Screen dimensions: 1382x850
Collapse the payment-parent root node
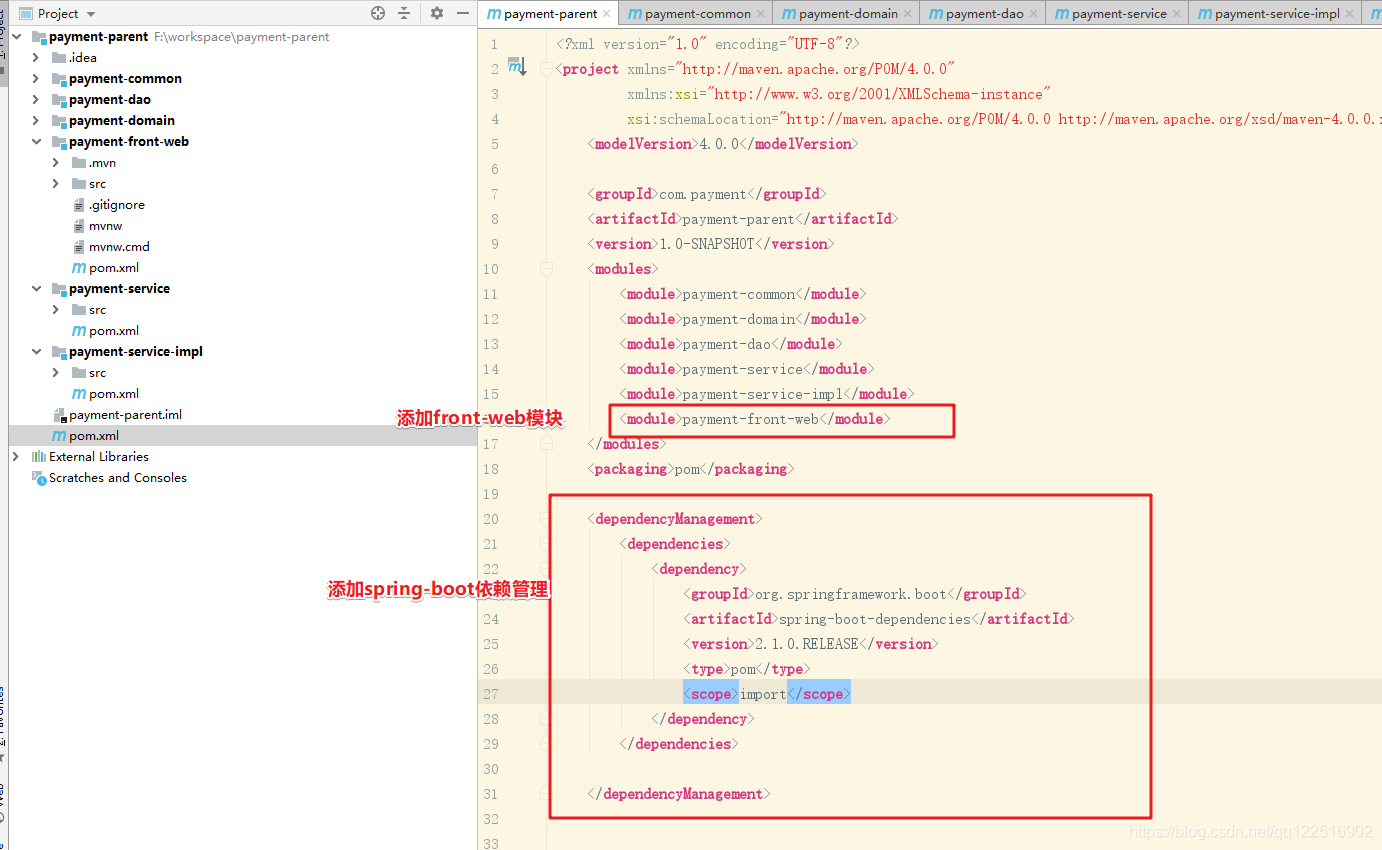click(x=17, y=37)
